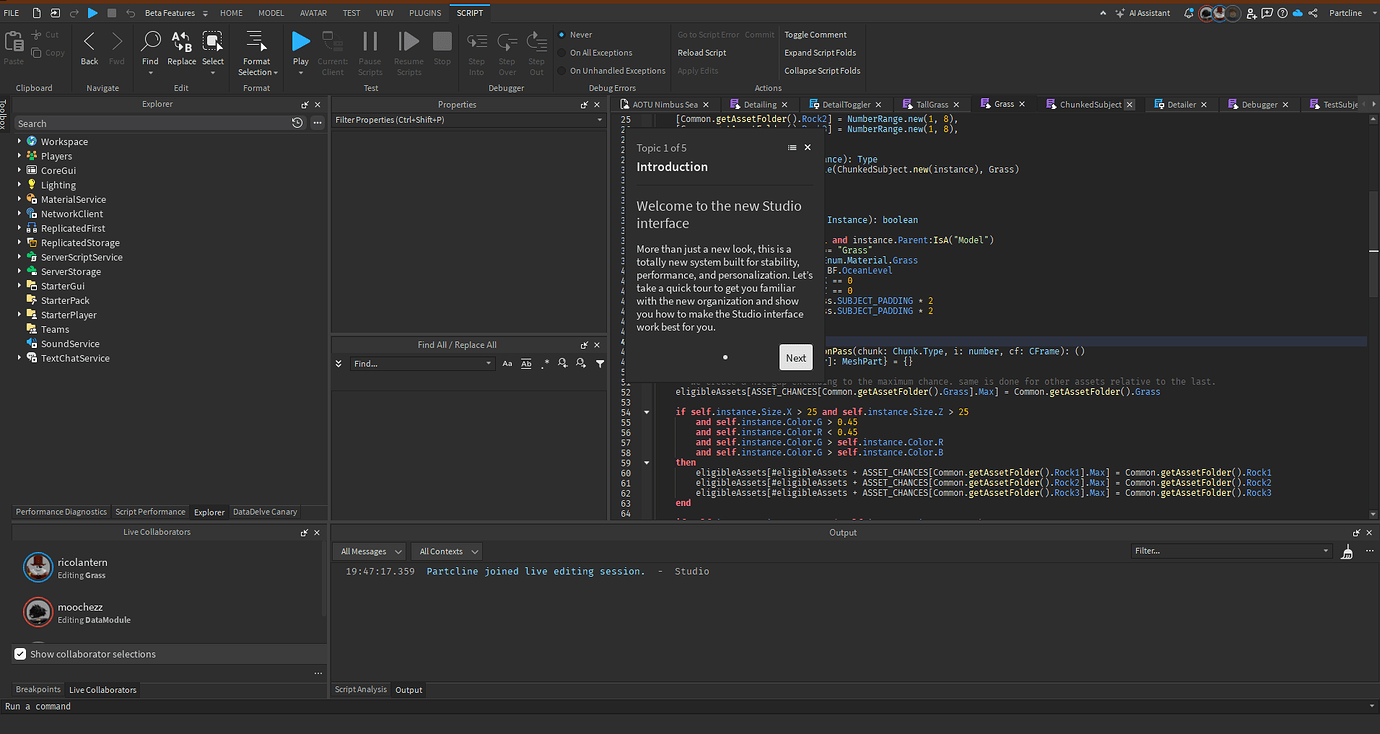
Task: Click the Replace tool icon
Action: point(181,44)
